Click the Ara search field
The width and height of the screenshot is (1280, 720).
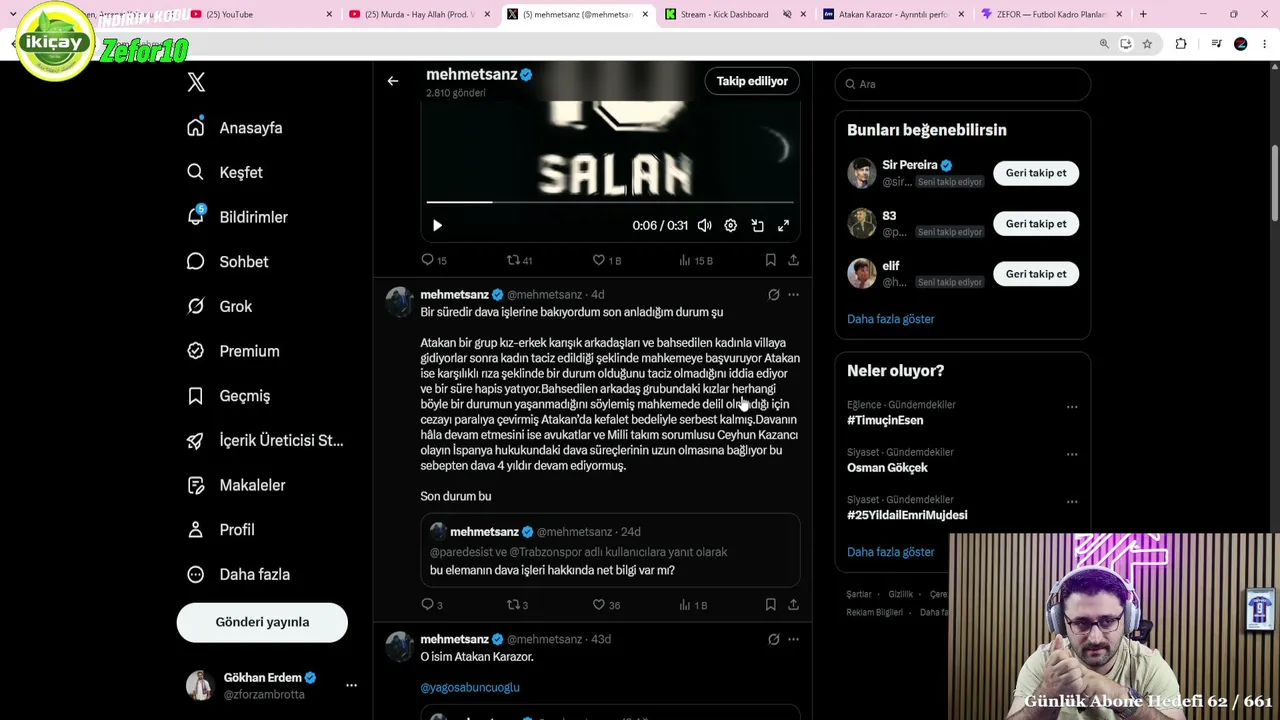(x=962, y=84)
